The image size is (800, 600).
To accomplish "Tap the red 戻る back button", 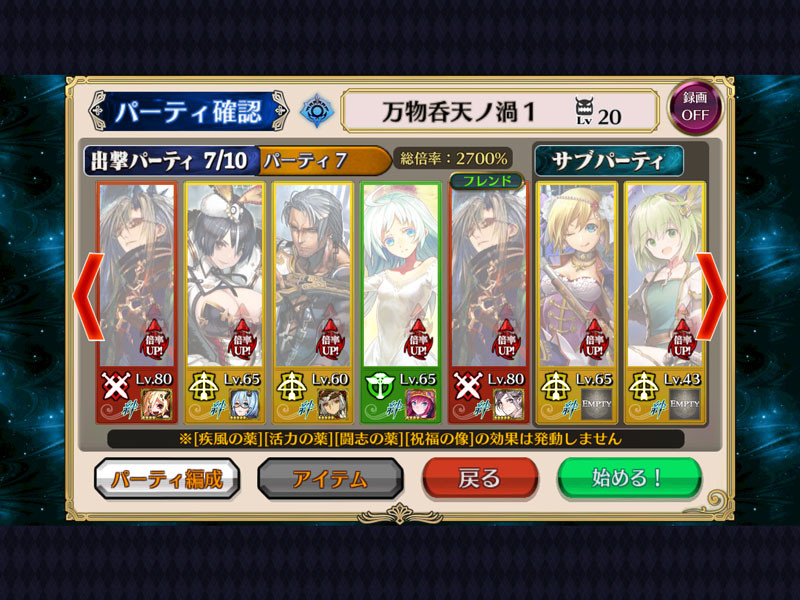I will pos(480,478).
